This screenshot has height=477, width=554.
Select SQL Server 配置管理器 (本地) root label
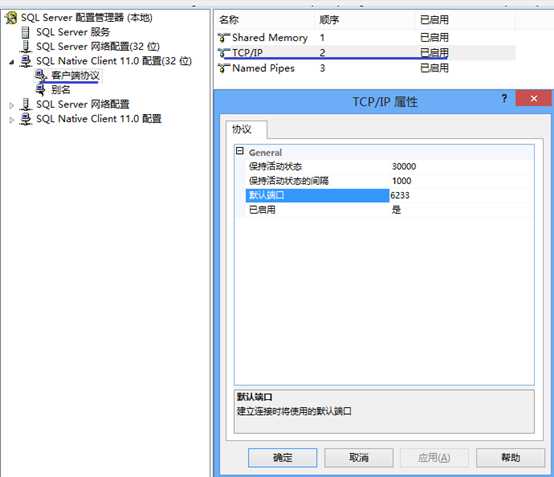click(87, 18)
